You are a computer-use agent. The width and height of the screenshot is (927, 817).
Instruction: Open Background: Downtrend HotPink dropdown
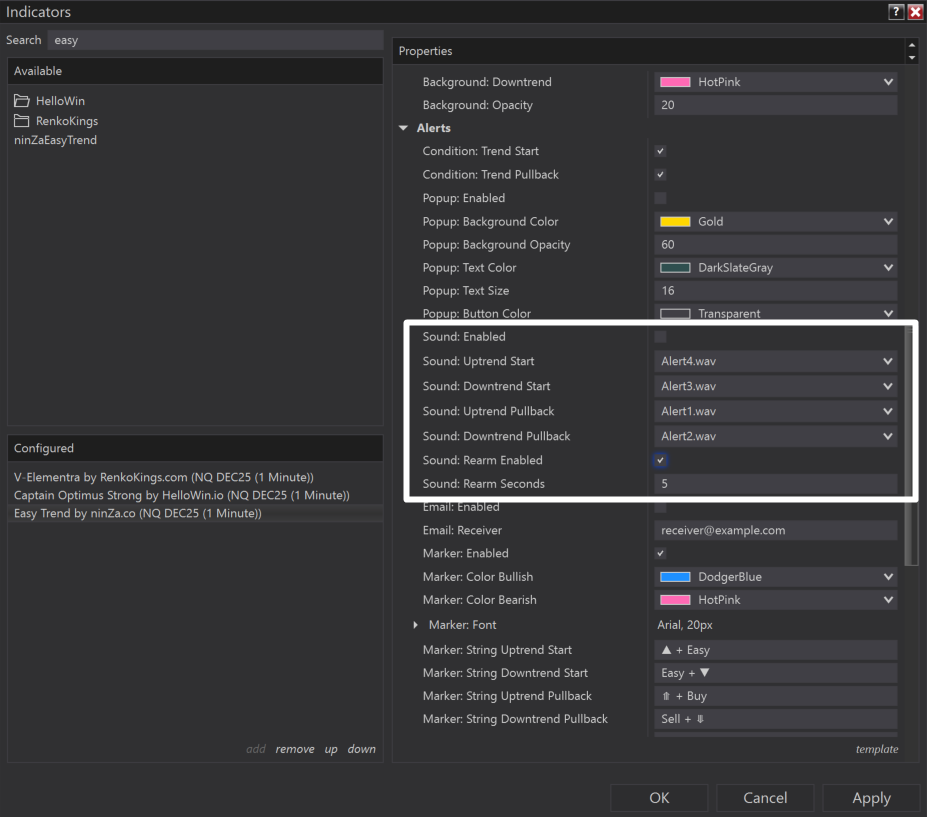tap(776, 82)
